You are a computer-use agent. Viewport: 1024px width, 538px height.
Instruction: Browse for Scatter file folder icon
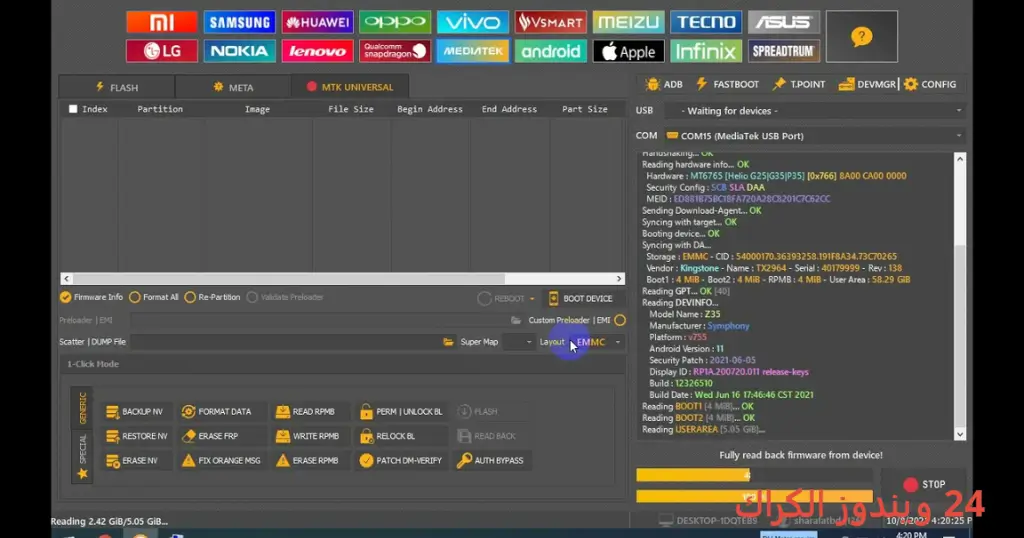(x=448, y=341)
